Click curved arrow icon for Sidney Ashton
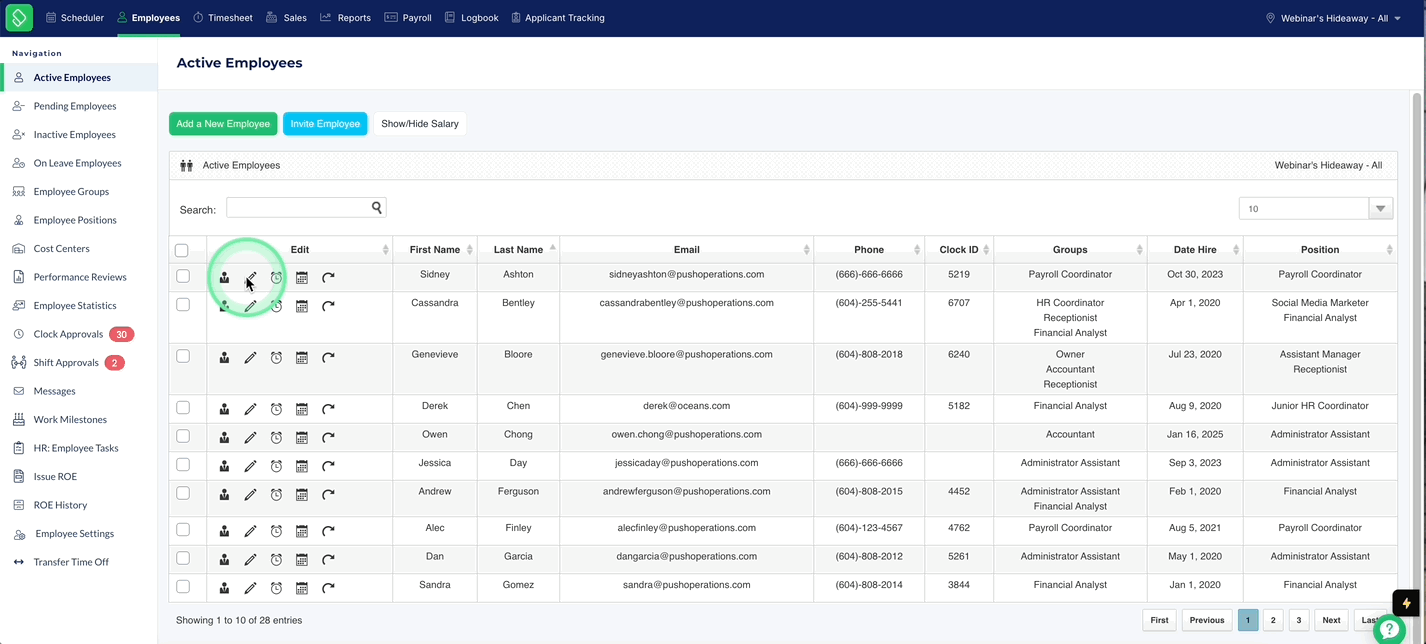 328,277
